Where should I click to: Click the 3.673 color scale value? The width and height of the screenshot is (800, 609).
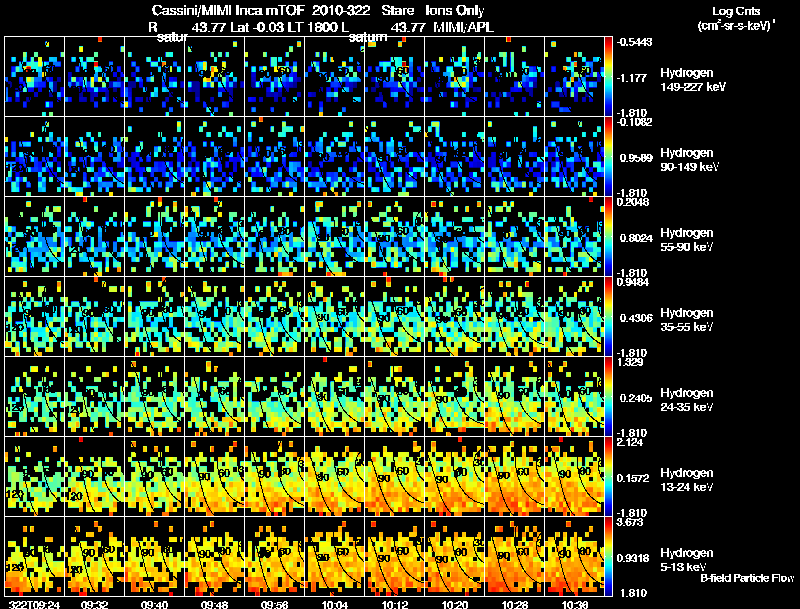(x=631, y=522)
